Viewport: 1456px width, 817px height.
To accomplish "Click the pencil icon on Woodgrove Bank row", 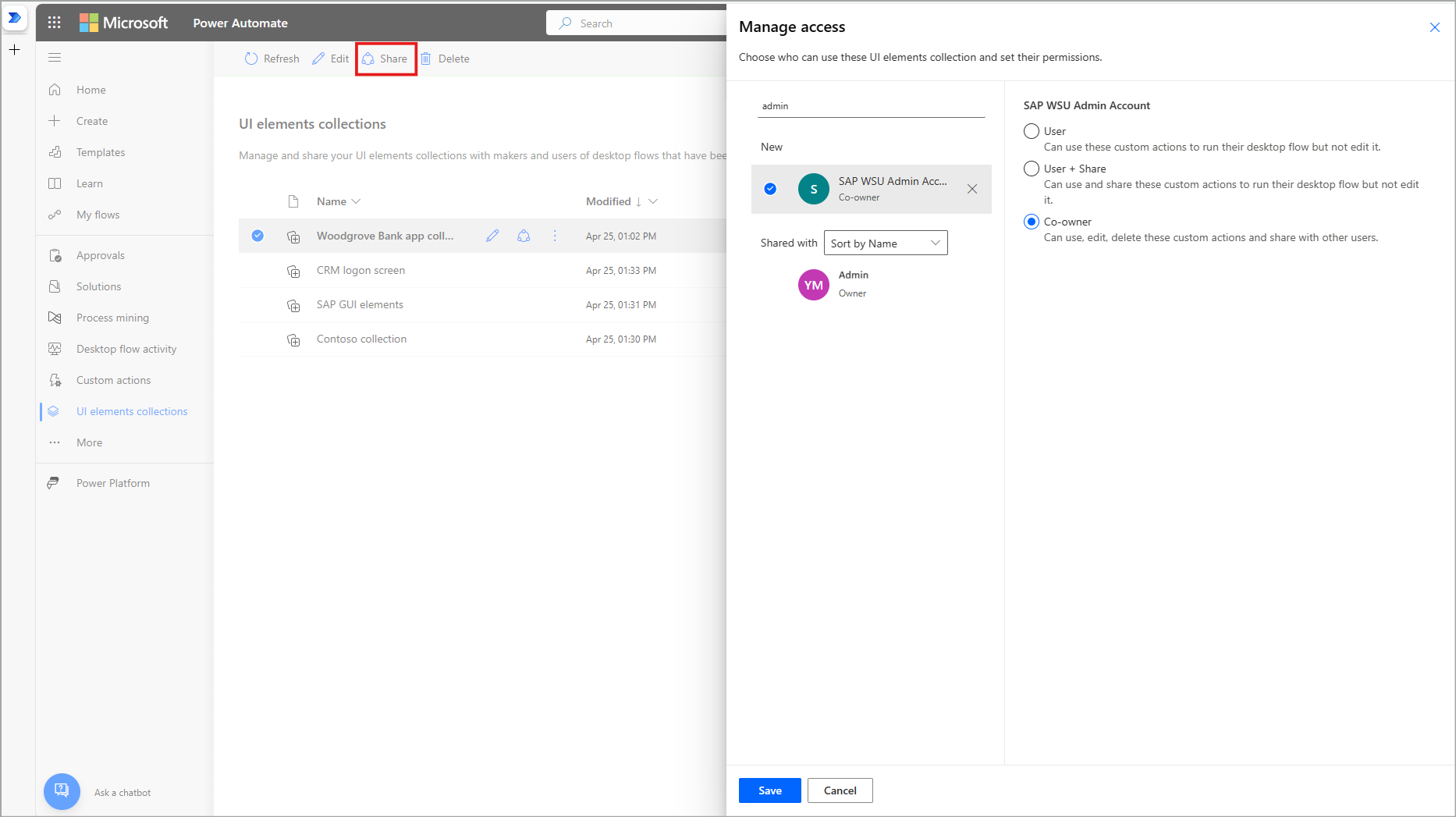I will [492, 235].
